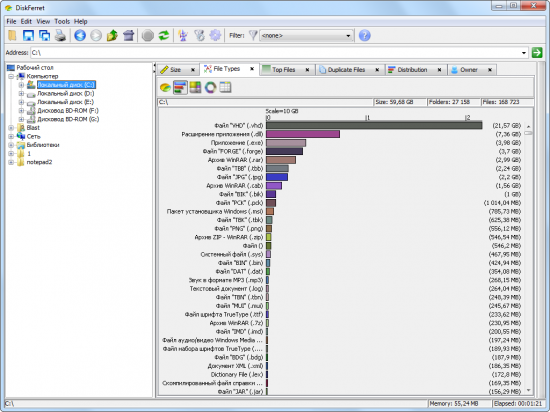Screen dimensions: 550x412
Task: Refresh the scan with green arrows icon
Action: pyautogui.click(x=164, y=35)
